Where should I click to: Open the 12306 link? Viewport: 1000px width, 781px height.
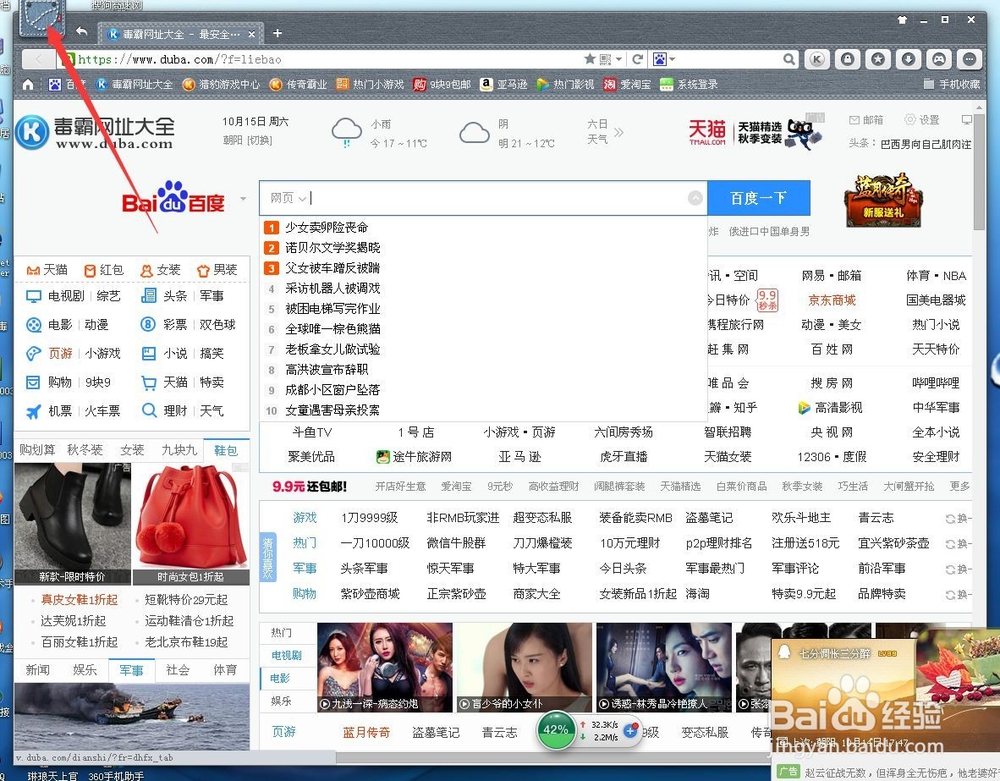pos(814,457)
